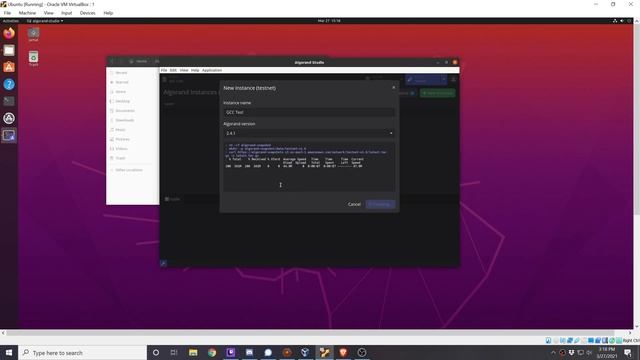The height and width of the screenshot is (360, 640).
Task: Click Activities in the Ubuntu top bar
Action: (11, 20)
